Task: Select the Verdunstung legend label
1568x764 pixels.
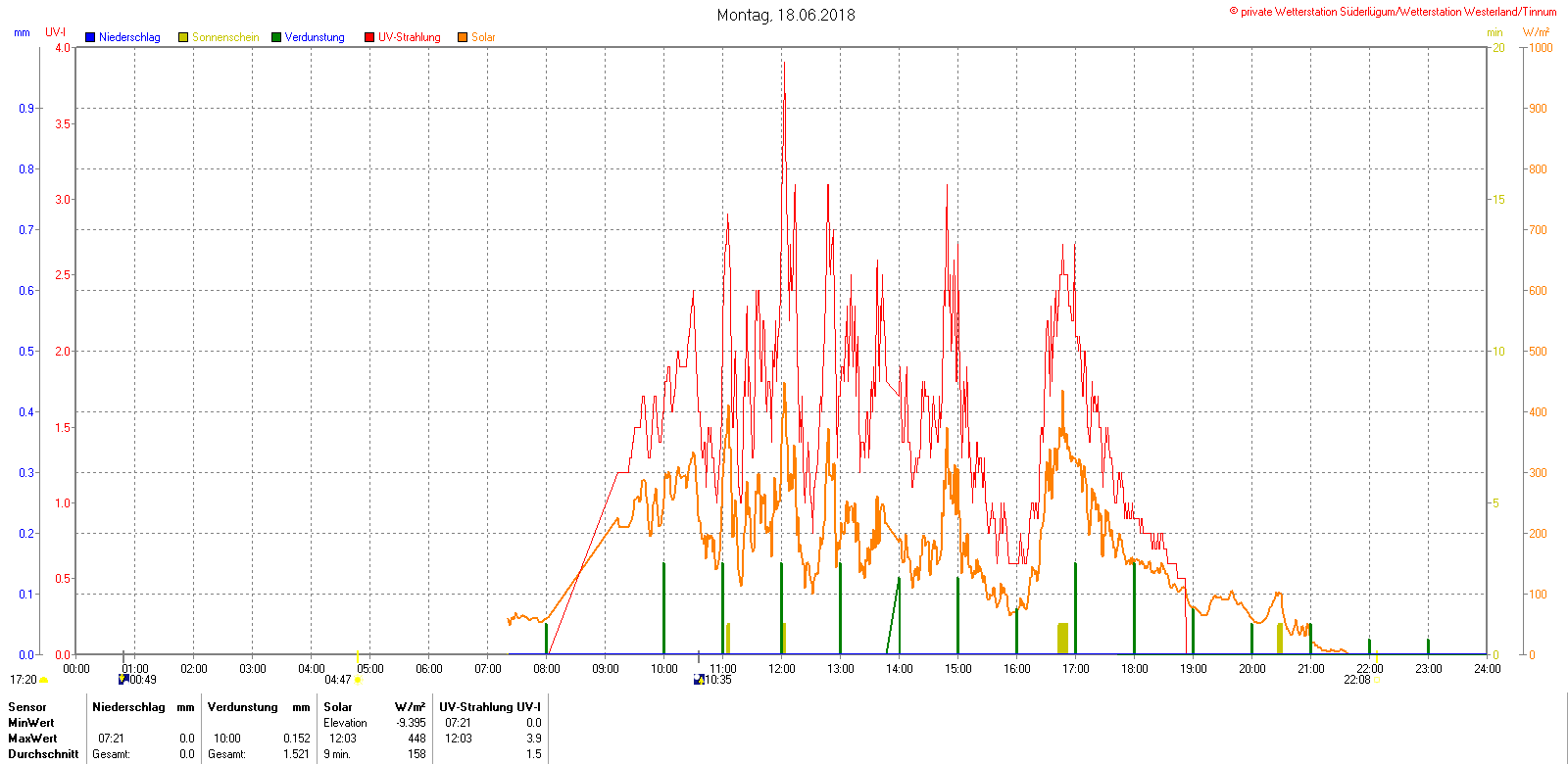Action: pyautogui.click(x=315, y=37)
